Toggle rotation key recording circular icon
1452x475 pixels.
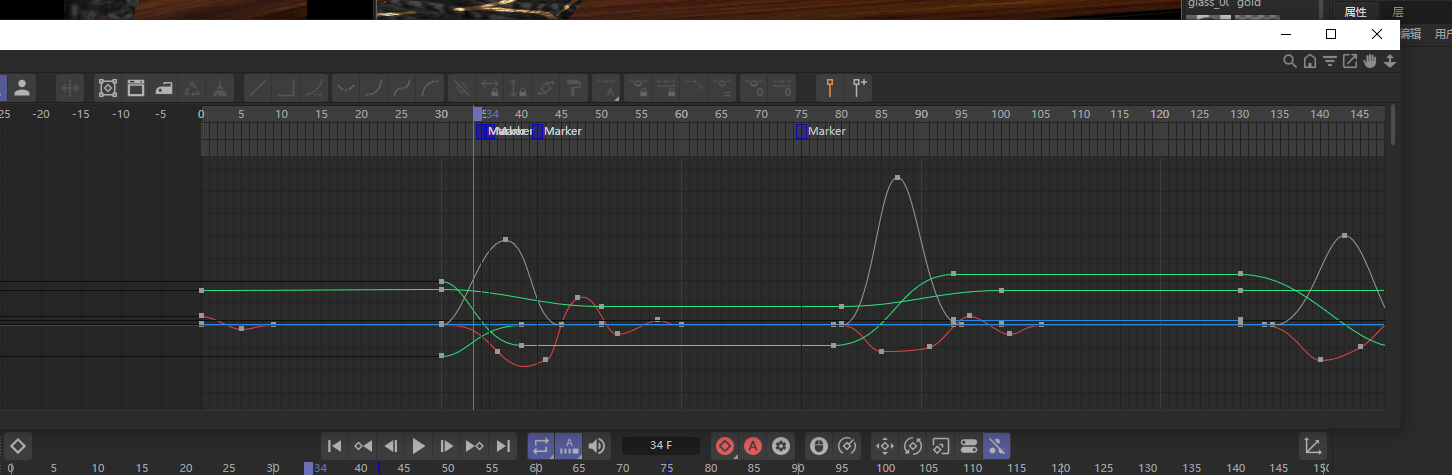click(912, 446)
